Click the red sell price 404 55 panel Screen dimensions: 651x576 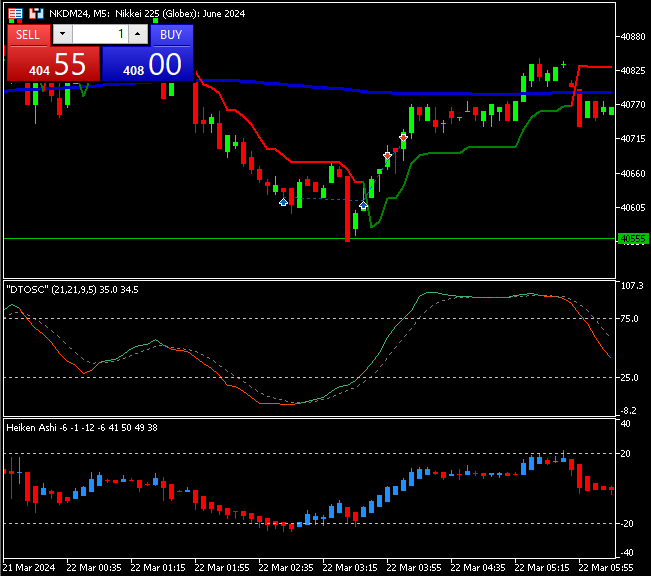[54, 64]
